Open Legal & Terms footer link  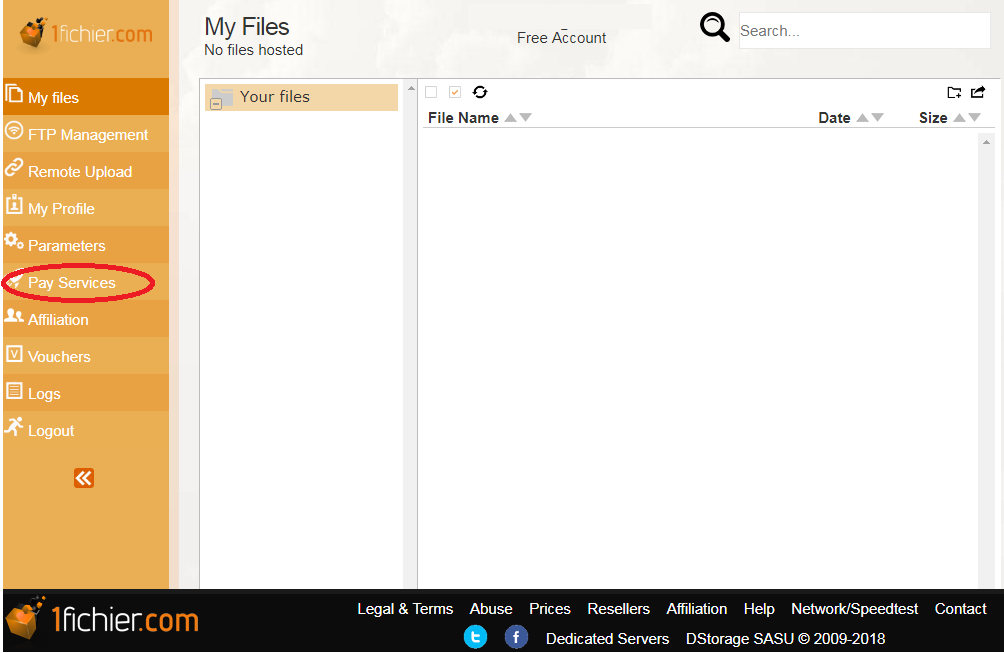(x=405, y=609)
